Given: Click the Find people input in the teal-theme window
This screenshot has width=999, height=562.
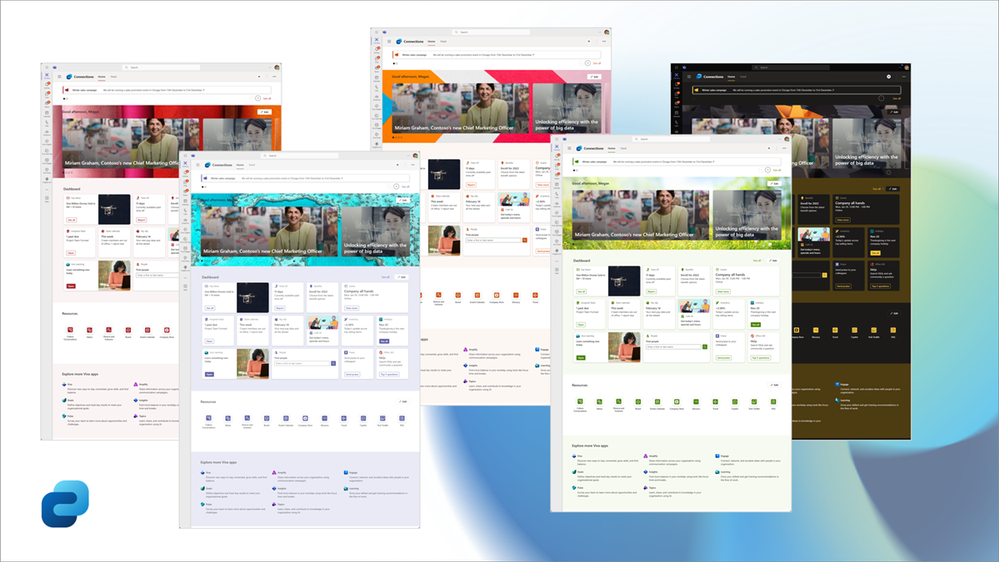Looking at the screenshot, I should pos(303,363).
